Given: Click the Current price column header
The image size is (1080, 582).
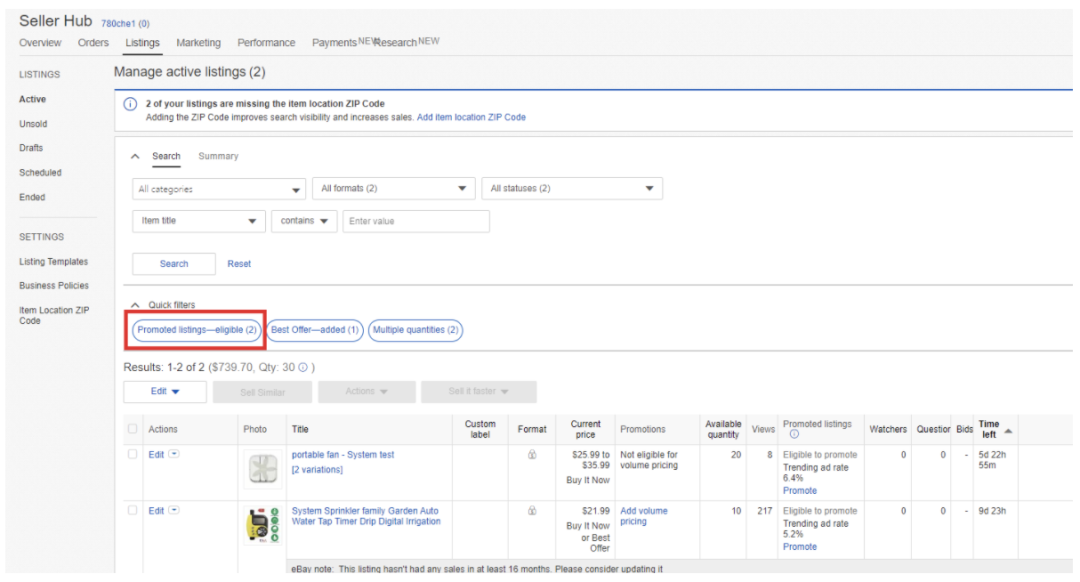Looking at the screenshot, I should point(585,429).
